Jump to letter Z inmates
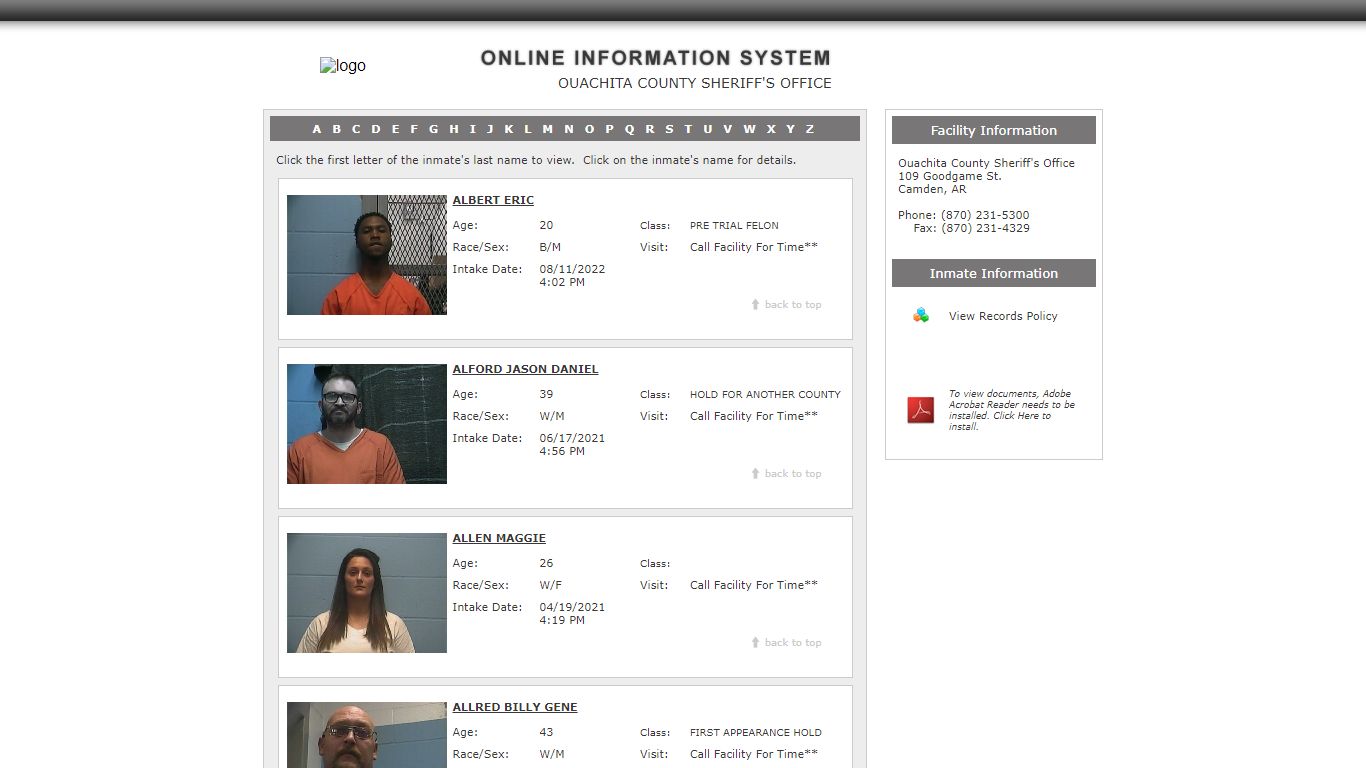1366x768 pixels. coord(810,129)
